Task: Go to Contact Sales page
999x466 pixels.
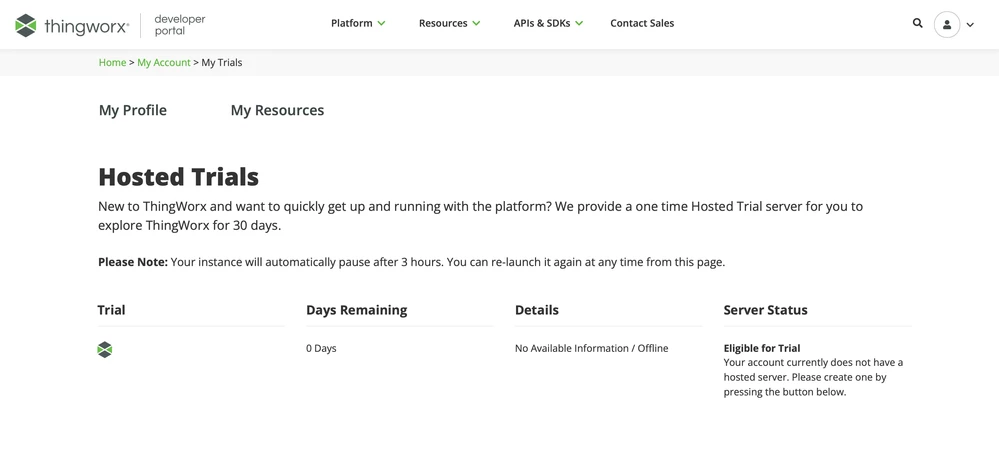Action: click(642, 23)
